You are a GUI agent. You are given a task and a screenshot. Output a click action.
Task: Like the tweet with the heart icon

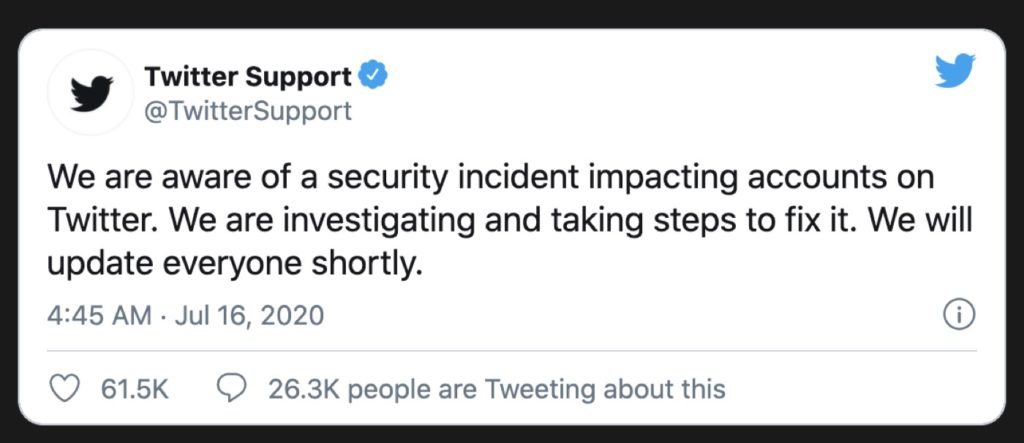click(x=64, y=389)
